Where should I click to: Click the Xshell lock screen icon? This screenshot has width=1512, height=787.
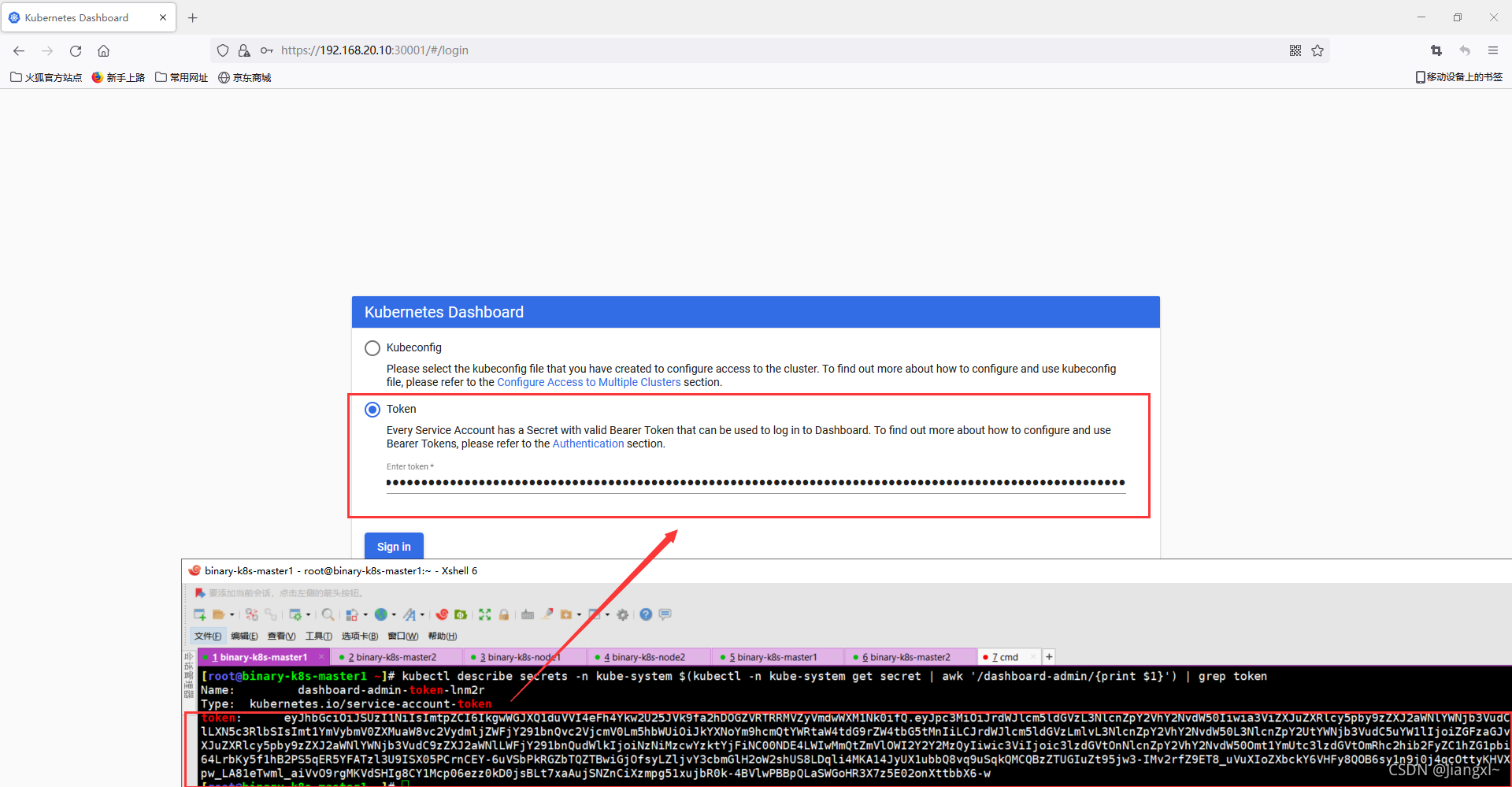pyautogui.click(x=504, y=614)
